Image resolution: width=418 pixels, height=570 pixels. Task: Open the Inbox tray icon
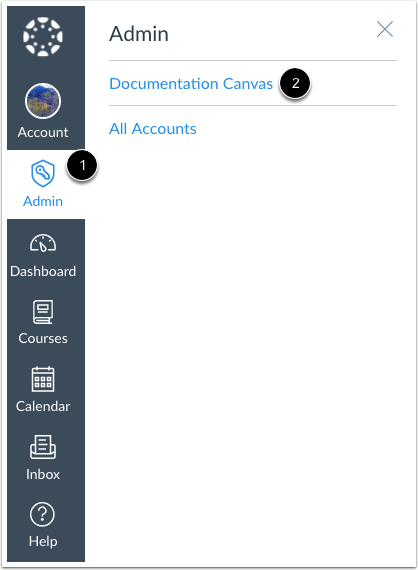43,447
